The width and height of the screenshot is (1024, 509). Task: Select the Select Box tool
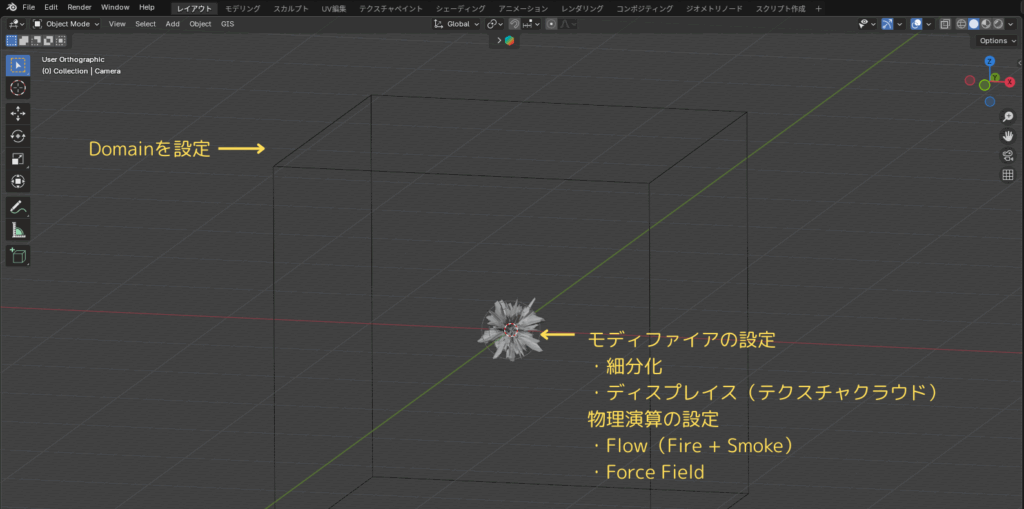[18, 65]
